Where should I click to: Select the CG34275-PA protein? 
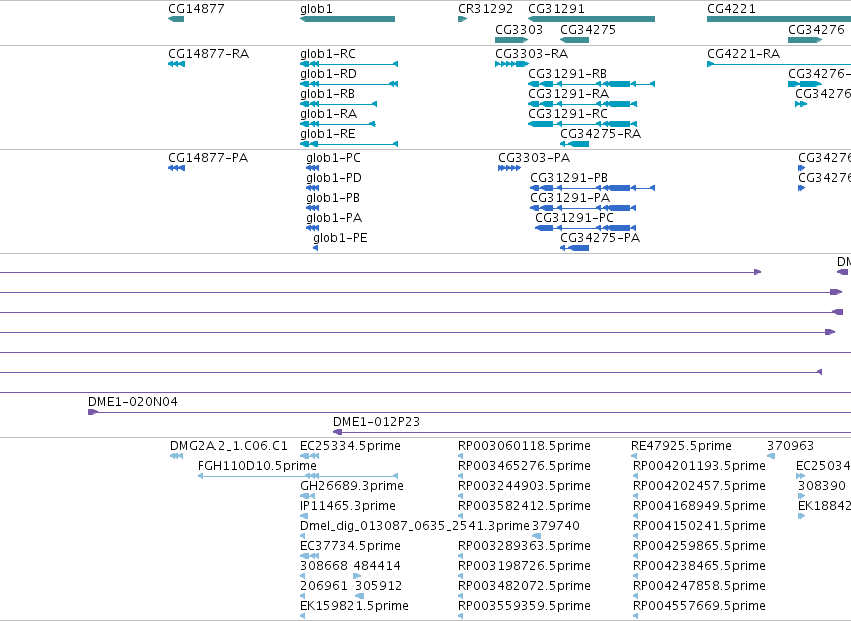coord(574,248)
